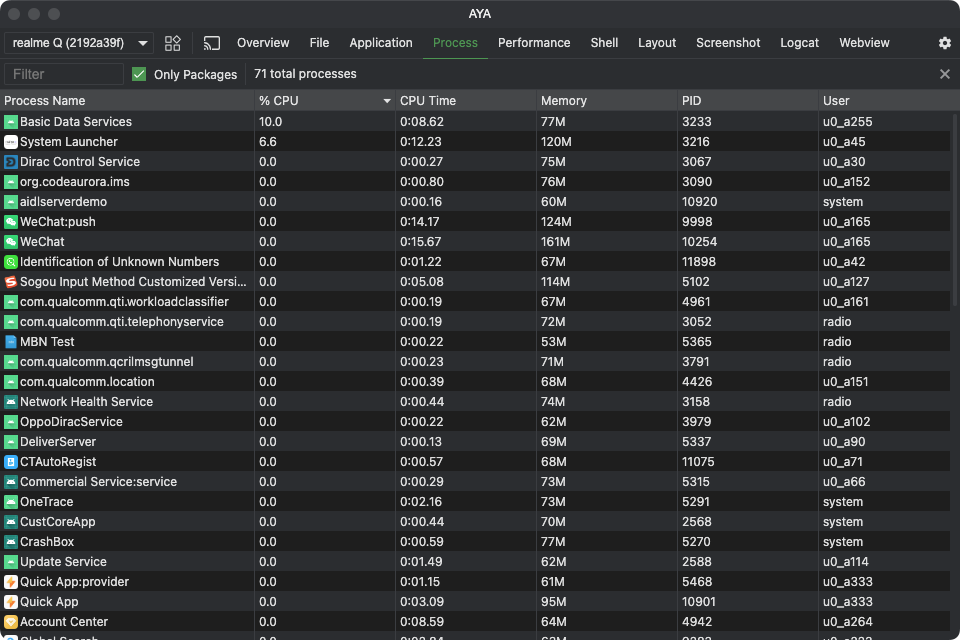960x640 pixels.
Task: Switch to the Application tab
Action: click(381, 43)
